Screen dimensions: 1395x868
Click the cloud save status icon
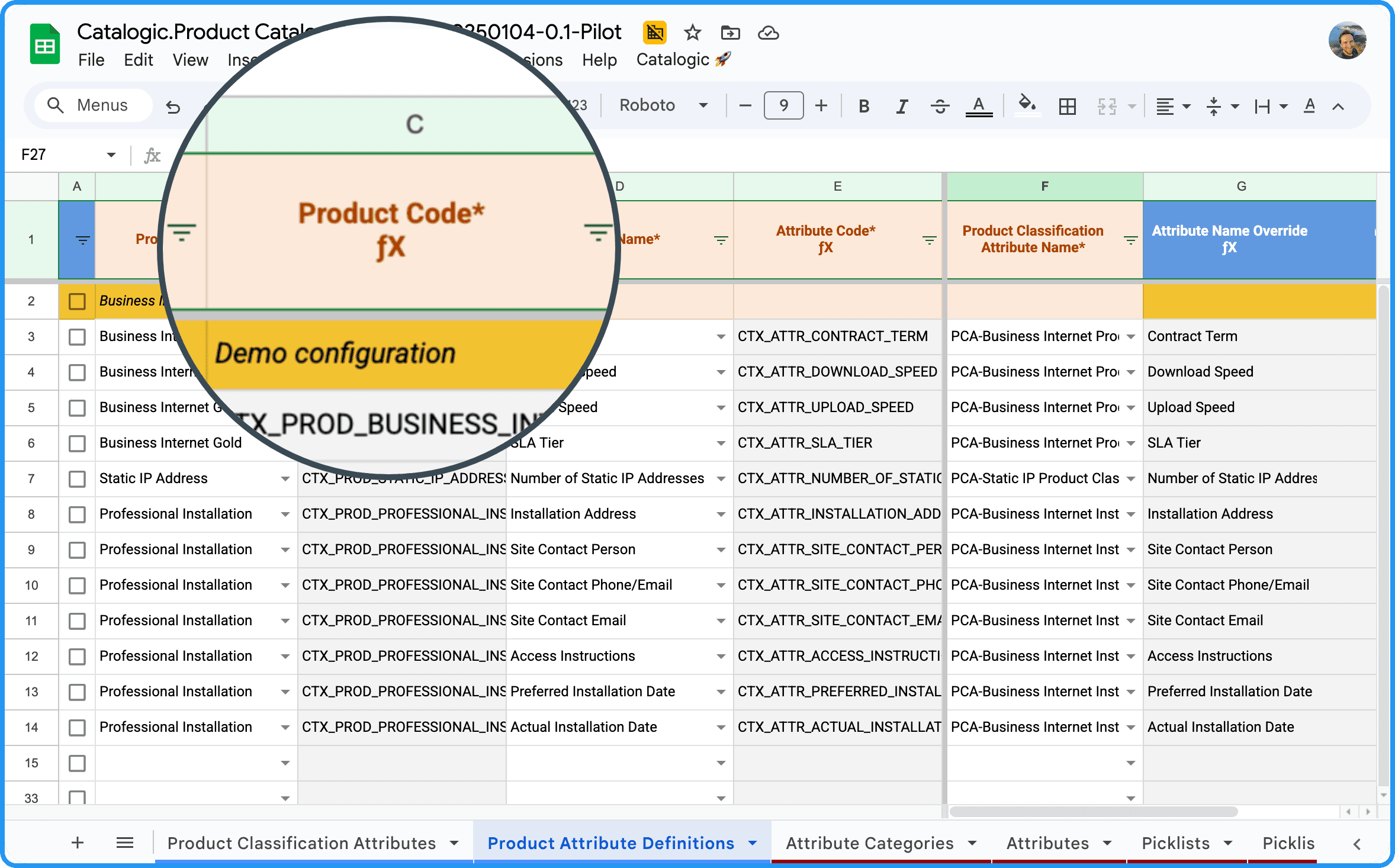tap(768, 33)
